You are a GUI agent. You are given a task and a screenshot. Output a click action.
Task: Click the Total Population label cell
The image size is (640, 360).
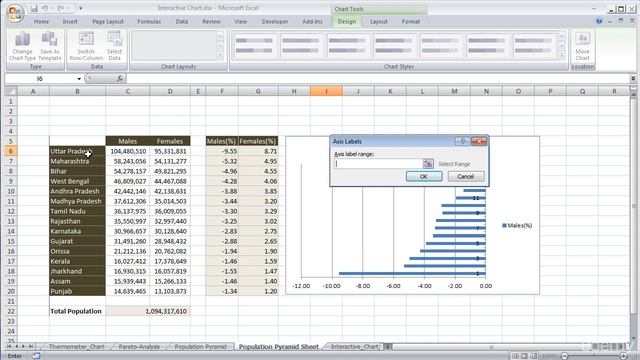point(77,311)
